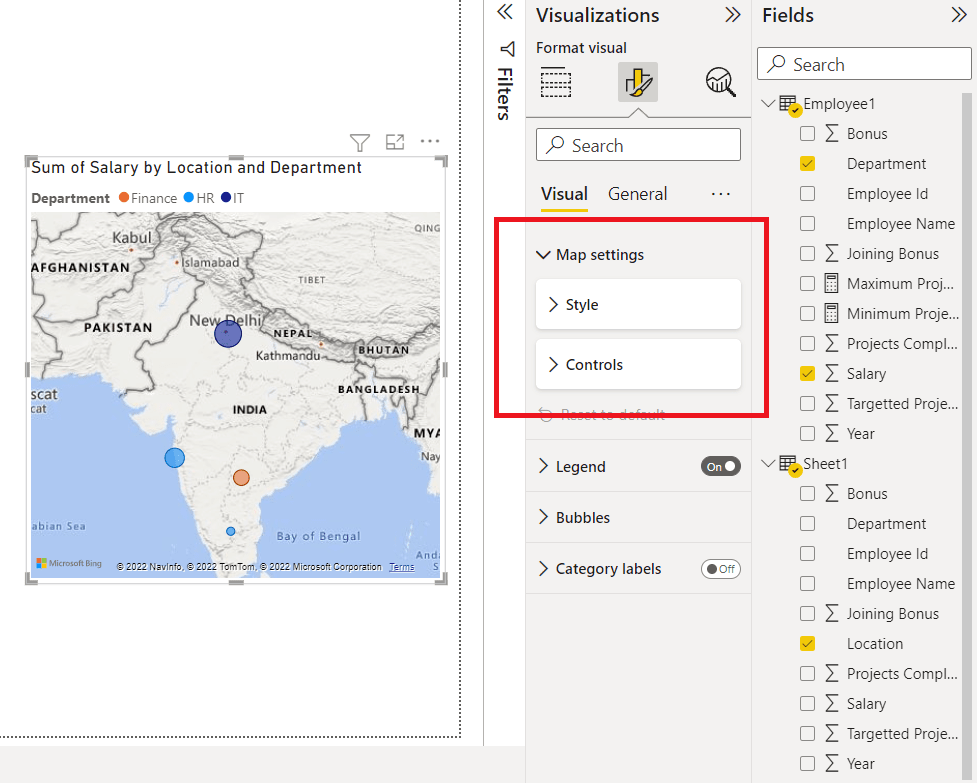Uncheck the Sheet1 Location checkbox
The width and height of the screenshot is (977, 783).
[x=808, y=643]
